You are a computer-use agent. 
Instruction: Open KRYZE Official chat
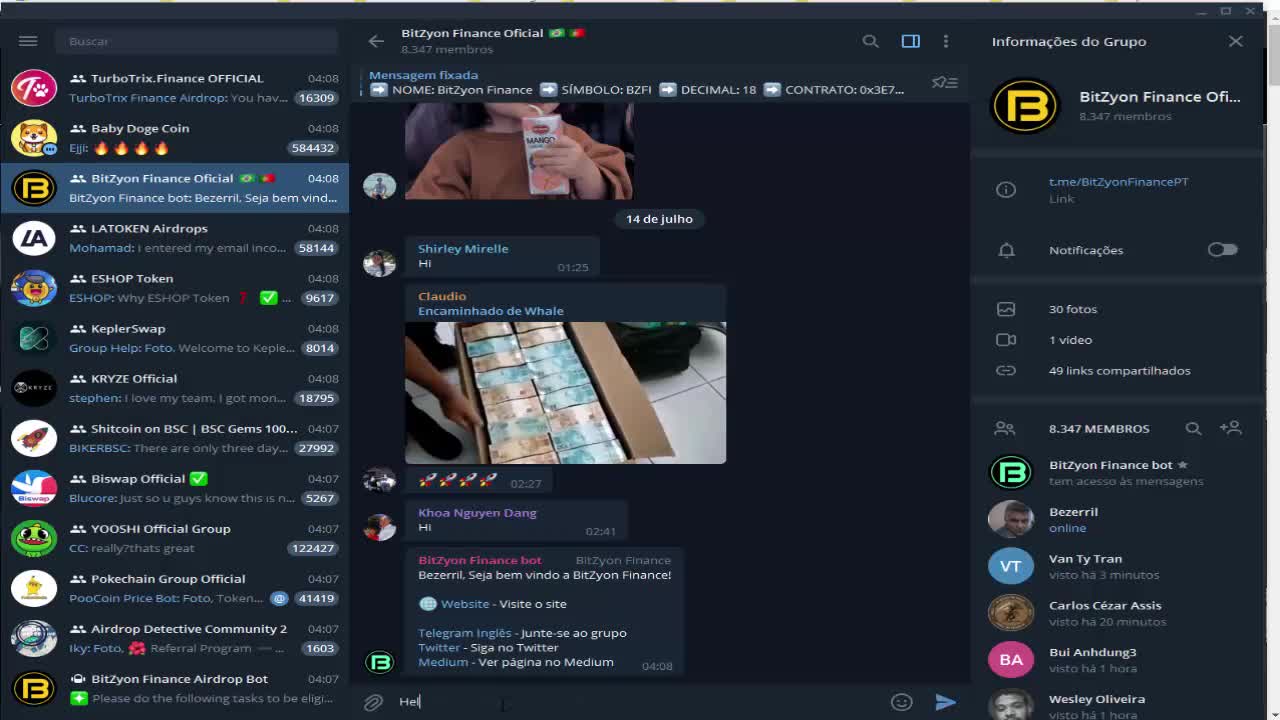click(x=175, y=388)
